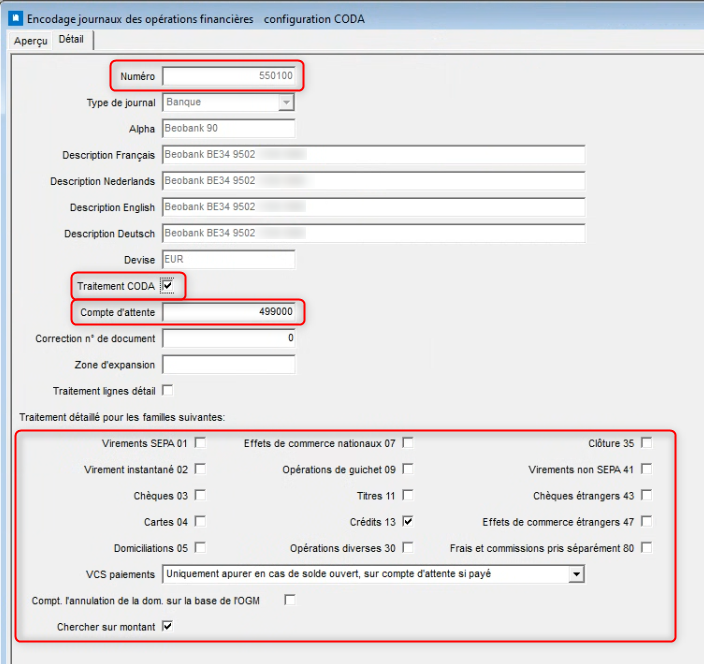Enable Domiciliations 05 checkbox
This screenshot has width=704, height=664.
(200, 547)
